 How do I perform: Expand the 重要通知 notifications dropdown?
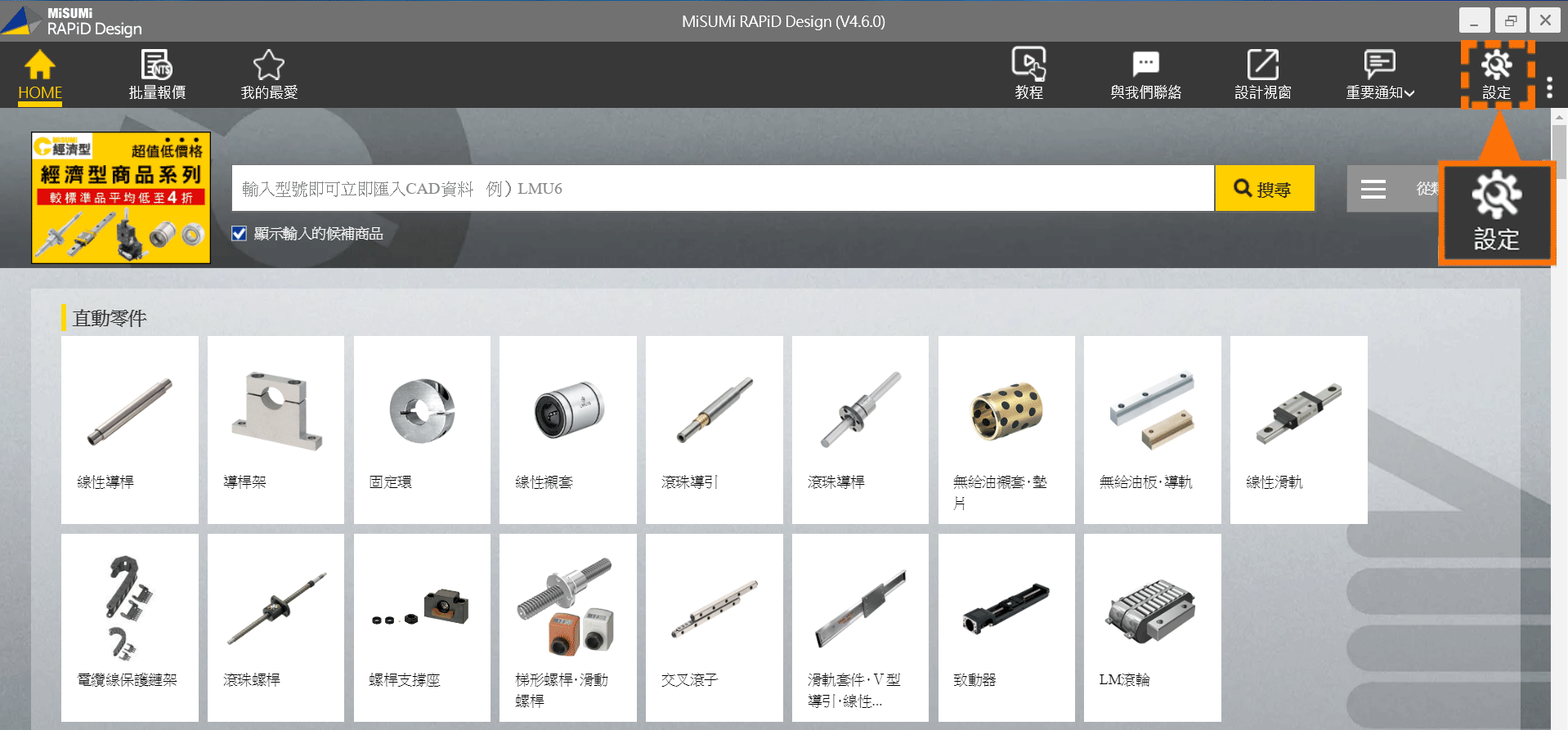(1380, 75)
